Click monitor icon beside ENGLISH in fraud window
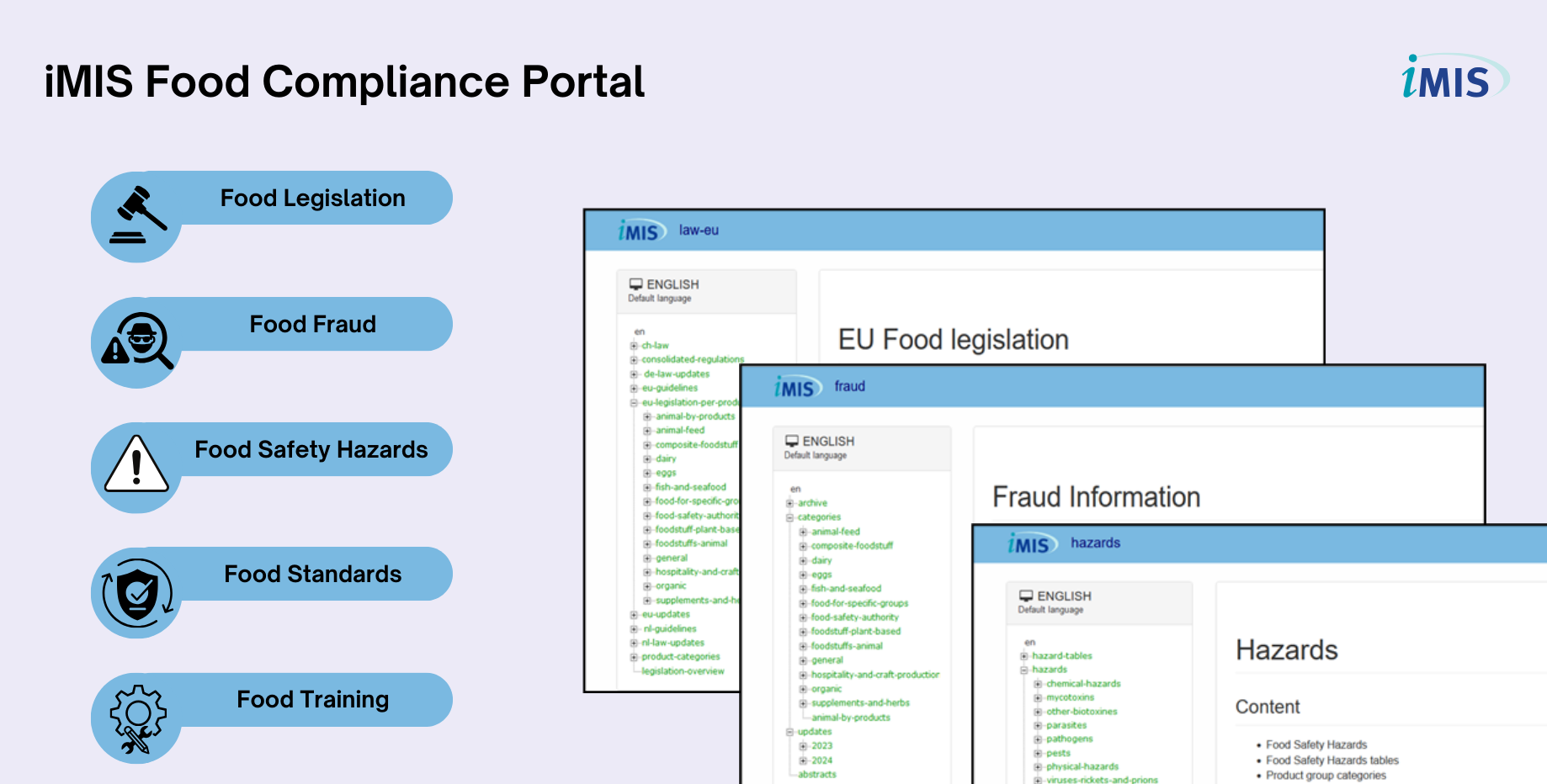The height and width of the screenshot is (784, 1547). [x=792, y=441]
